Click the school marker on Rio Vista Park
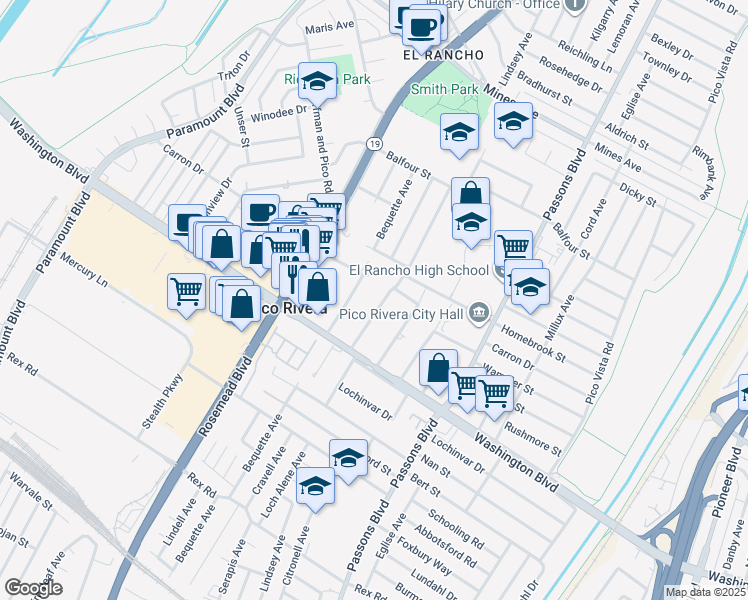 coord(317,82)
